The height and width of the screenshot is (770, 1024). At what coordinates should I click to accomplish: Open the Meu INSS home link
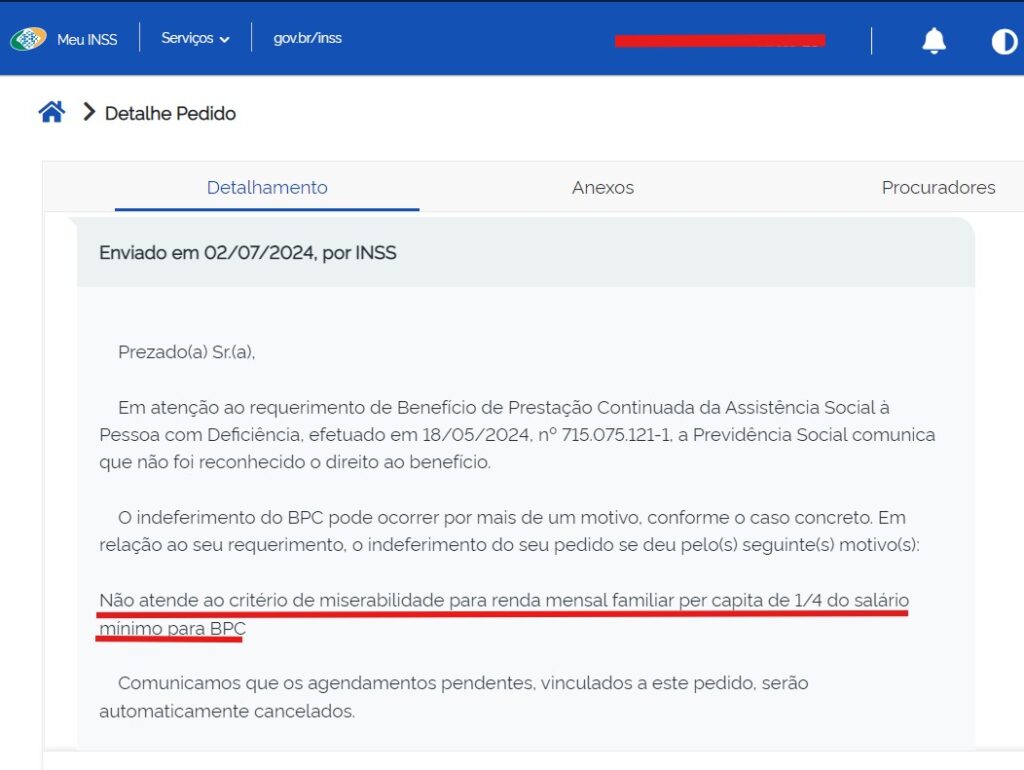pos(87,39)
